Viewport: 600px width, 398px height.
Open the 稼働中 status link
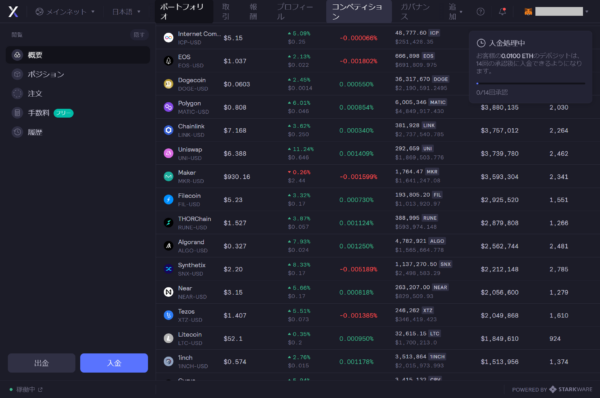click(x=26, y=390)
